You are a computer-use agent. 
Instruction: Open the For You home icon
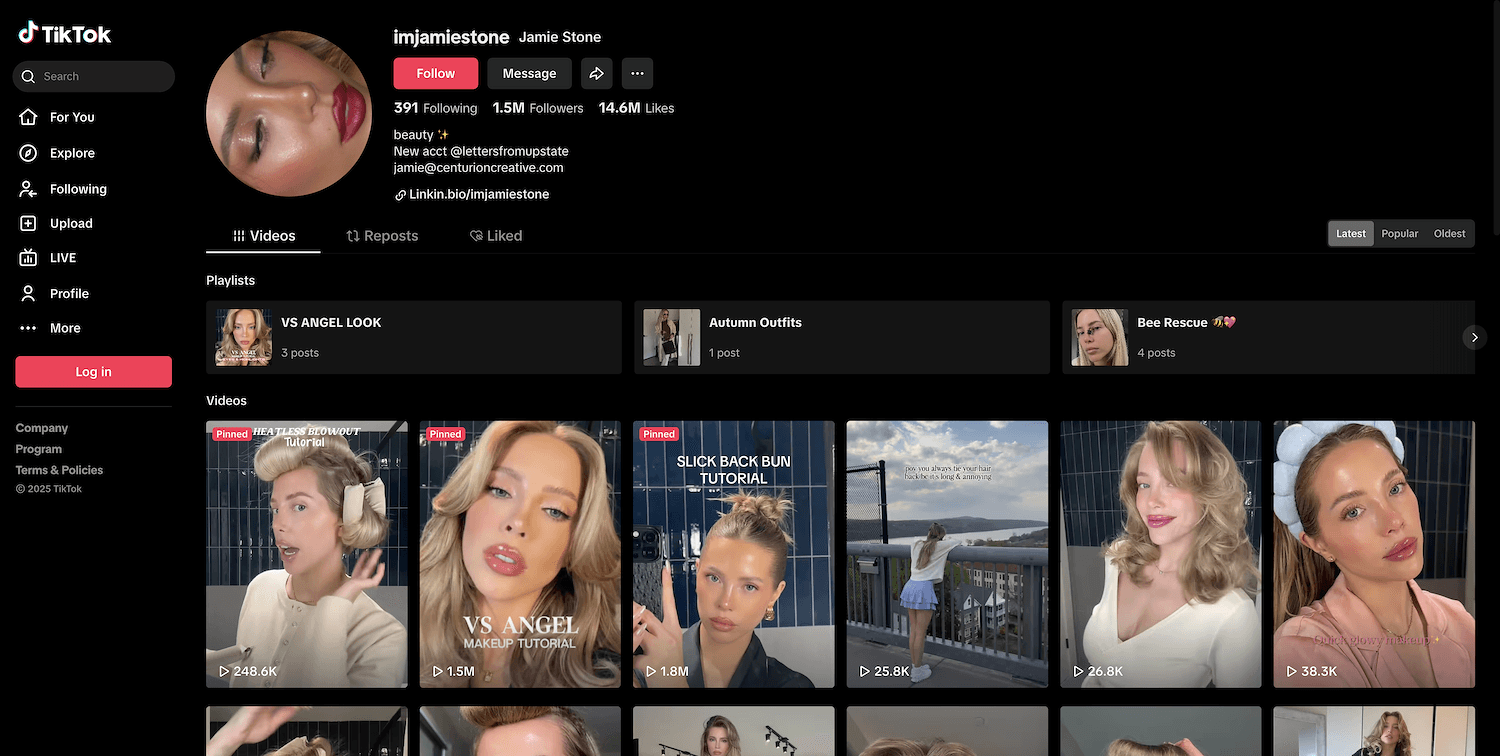(29, 117)
